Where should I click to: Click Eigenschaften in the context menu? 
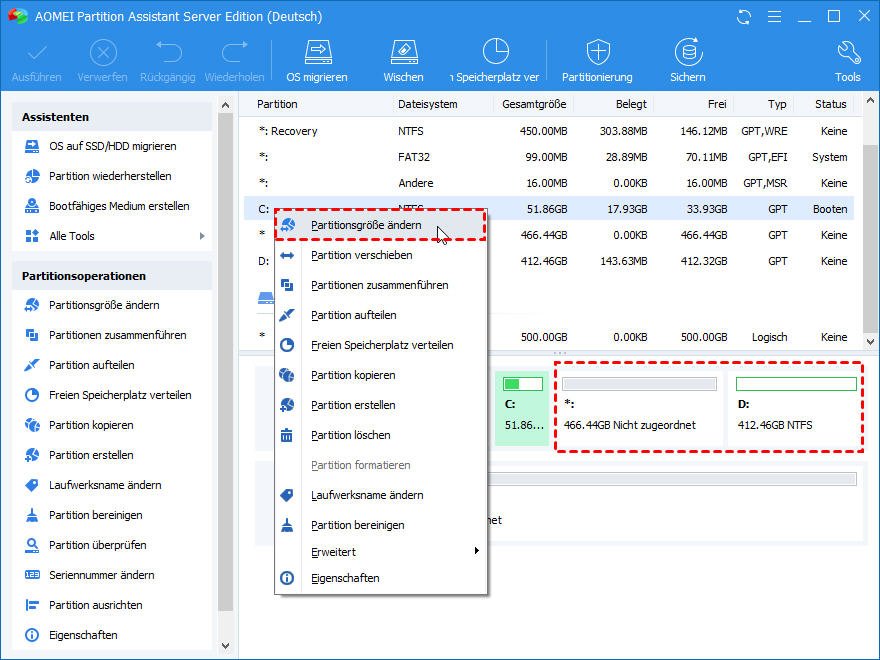coord(345,578)
